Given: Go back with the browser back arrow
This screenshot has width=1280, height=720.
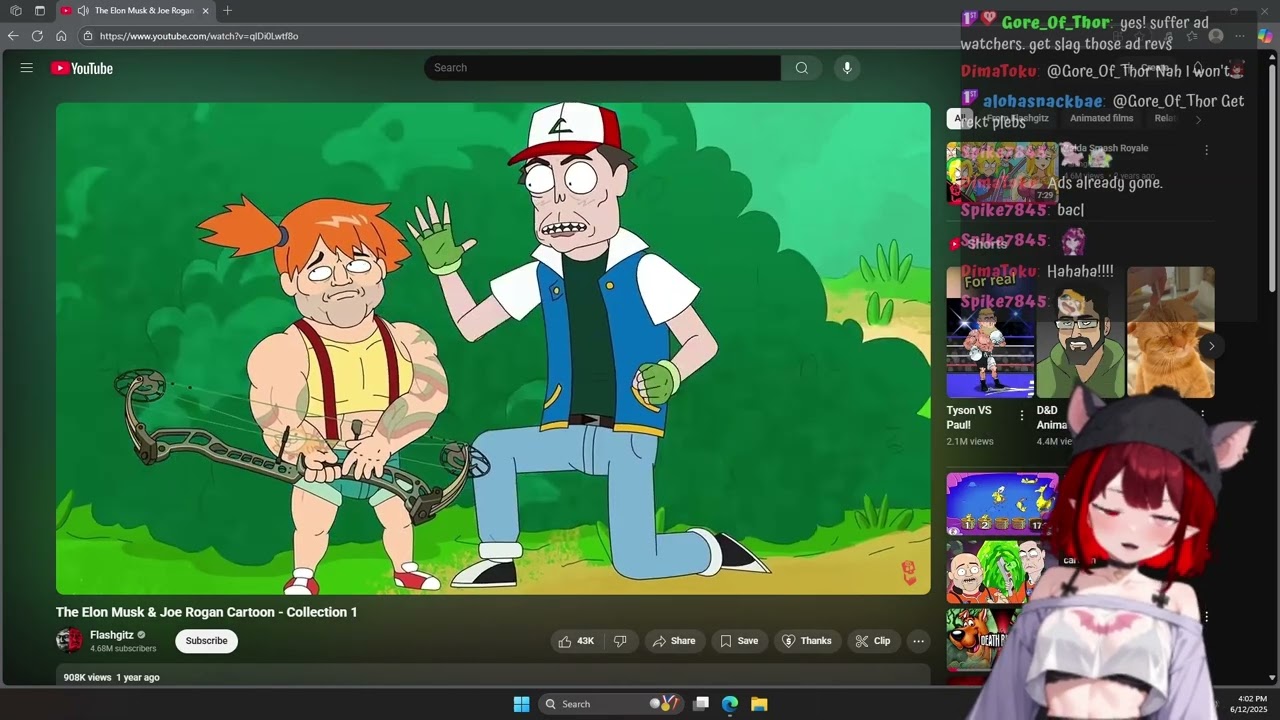Looking at the screenshot, I should point(13,36).
